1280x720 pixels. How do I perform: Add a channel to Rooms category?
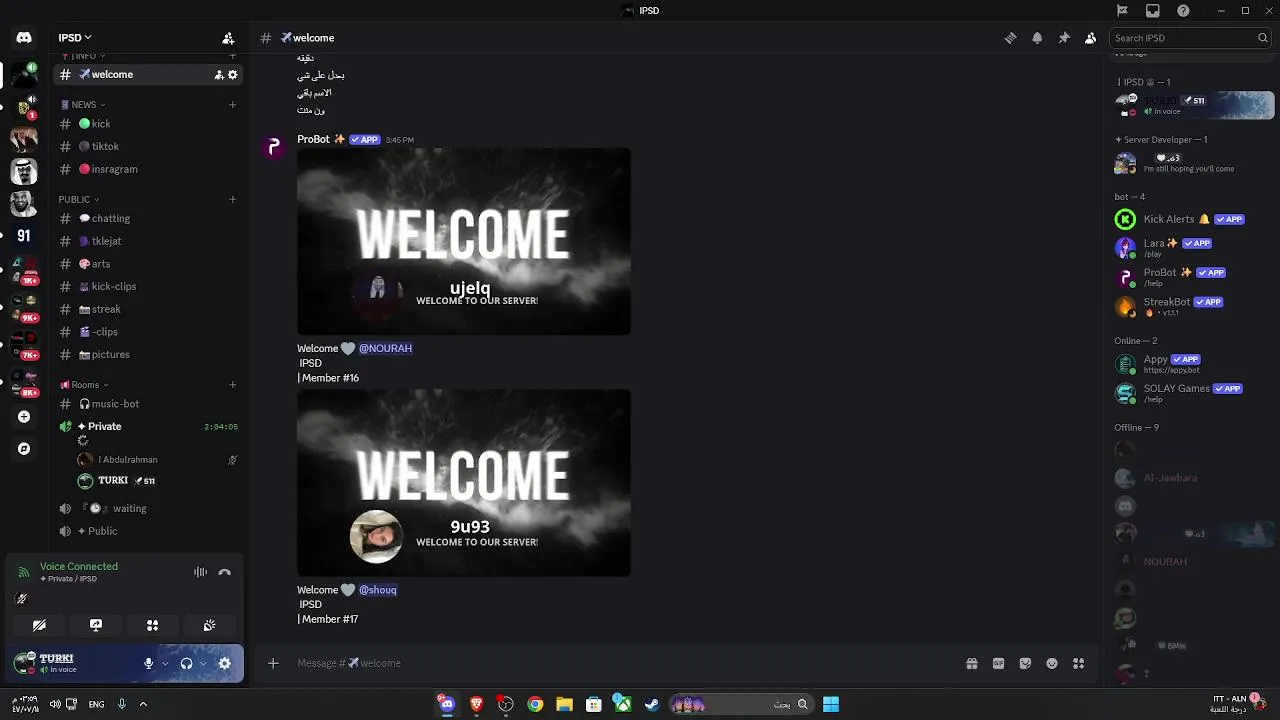233,385
